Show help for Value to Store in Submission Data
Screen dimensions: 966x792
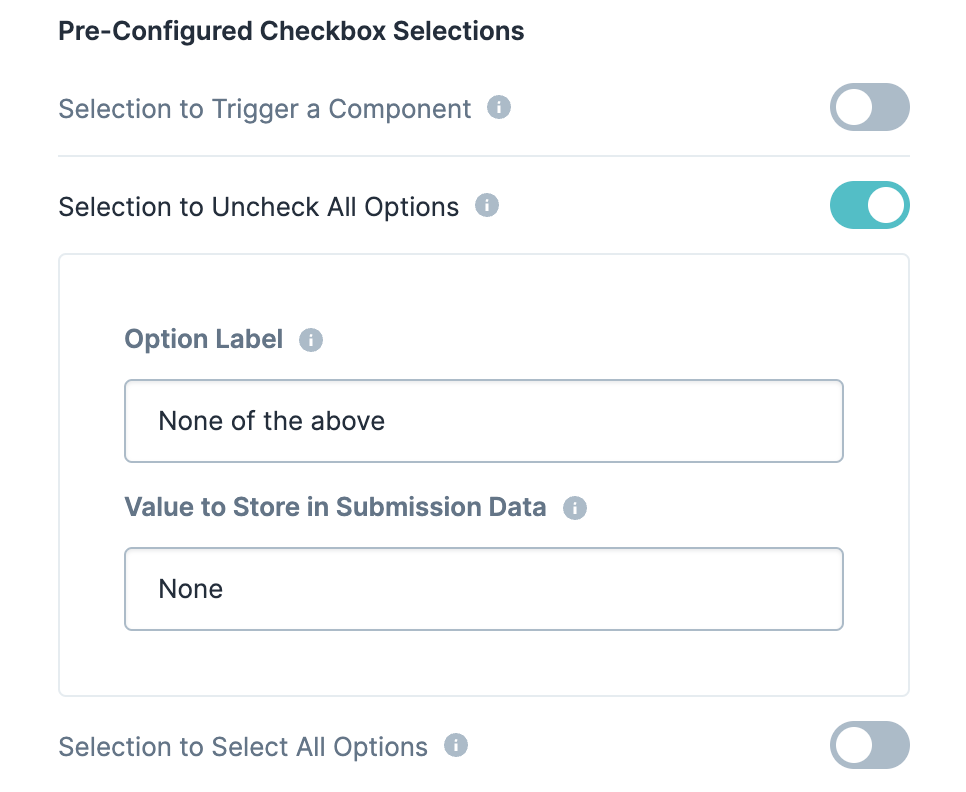(x=575, y=507)
